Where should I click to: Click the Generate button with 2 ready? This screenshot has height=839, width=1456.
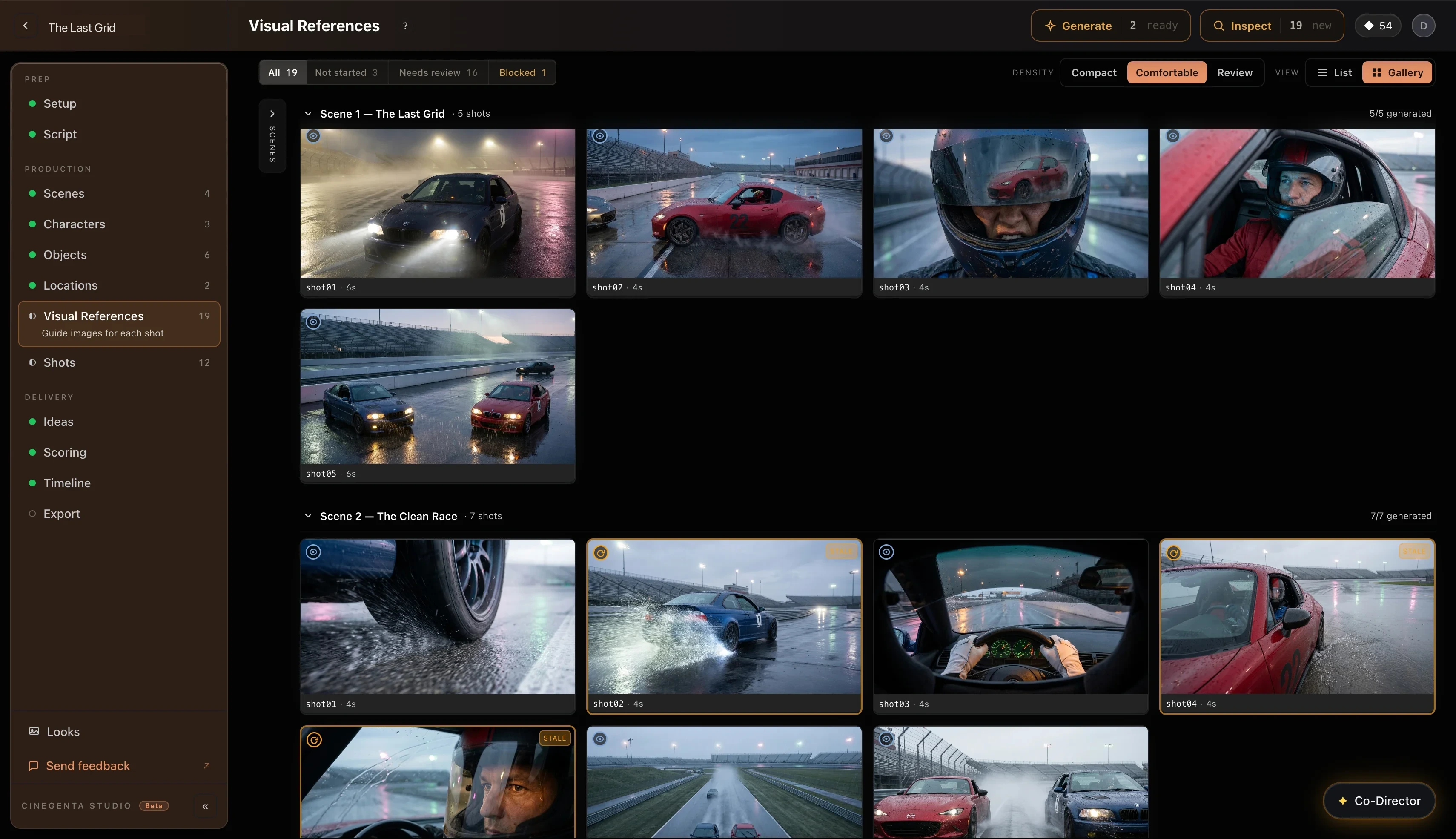[x=1110, y=26]
